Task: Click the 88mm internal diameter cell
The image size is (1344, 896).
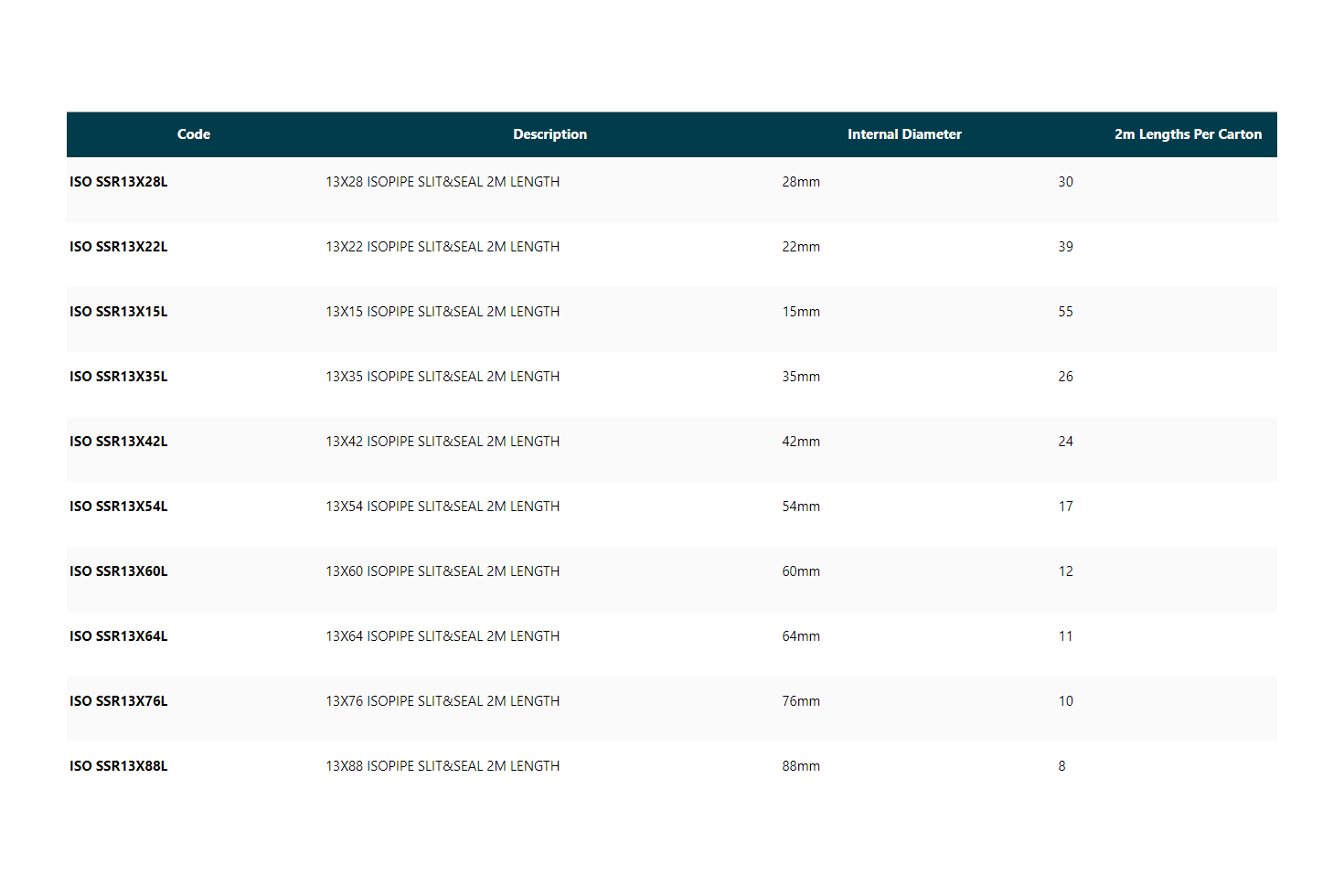Action: (x=801, y=766)
